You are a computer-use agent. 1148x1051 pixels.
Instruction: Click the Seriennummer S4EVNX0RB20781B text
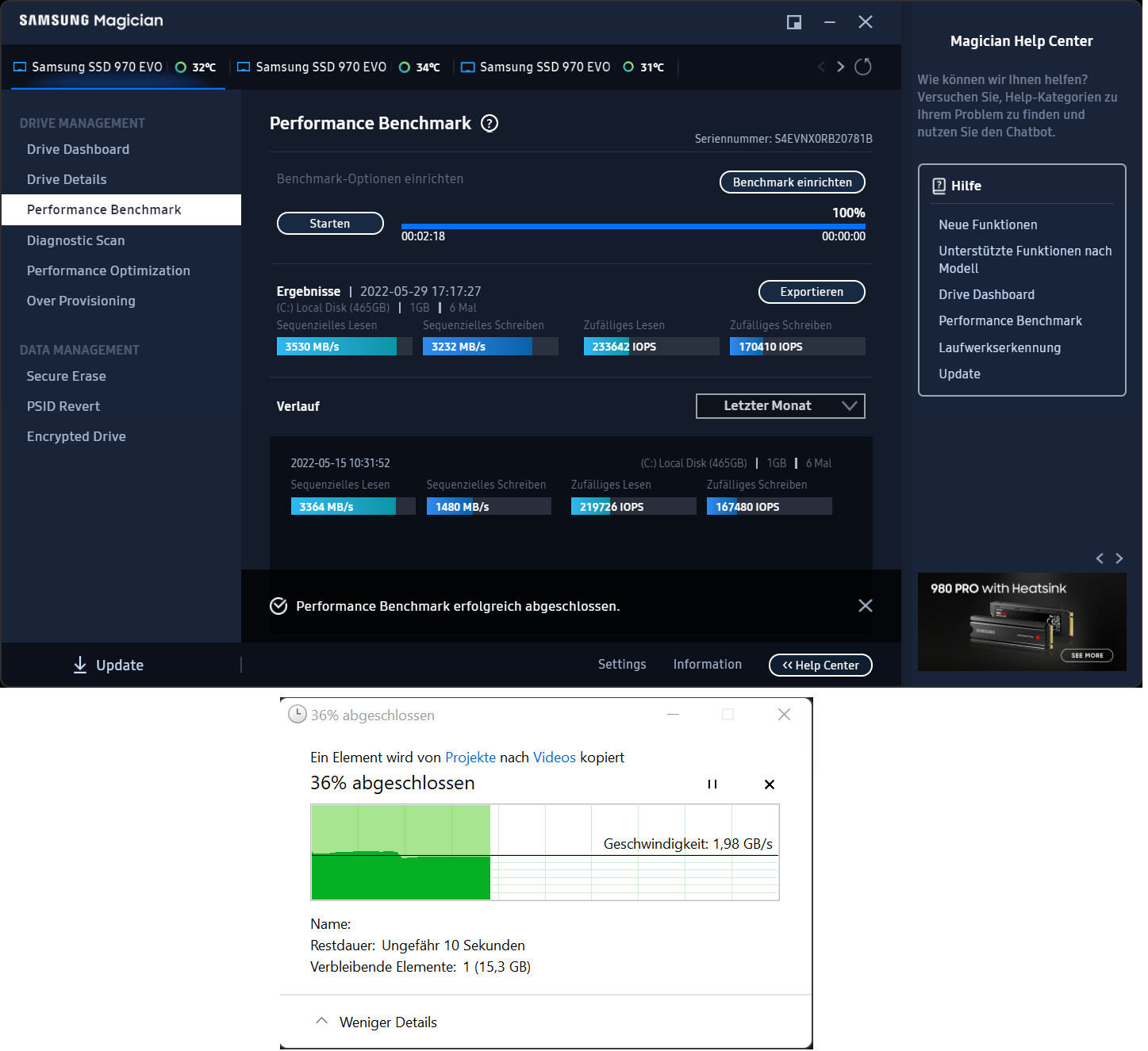784,139
